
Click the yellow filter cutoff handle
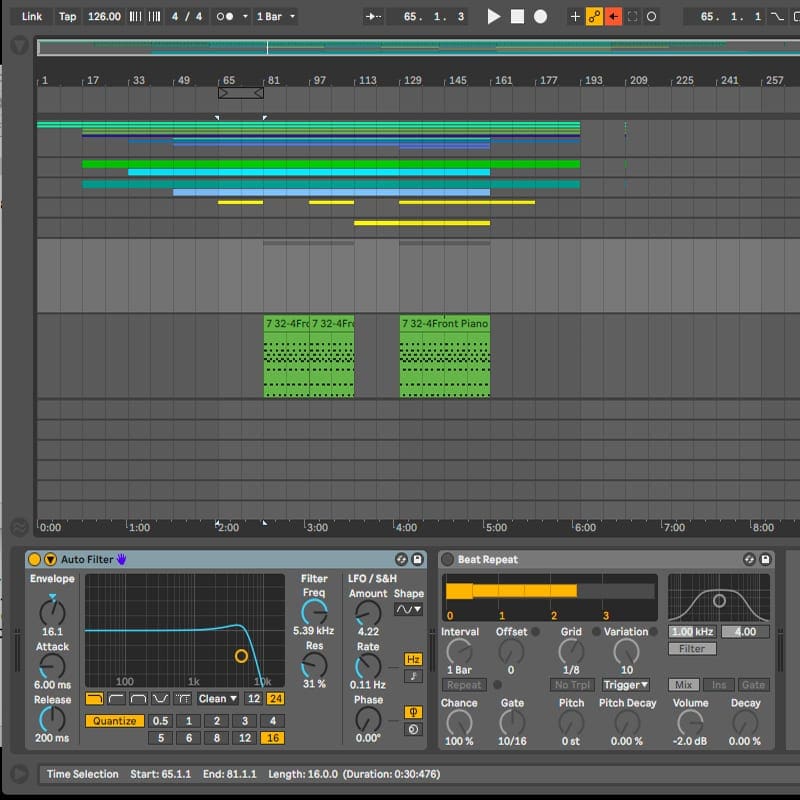click(x=241, y=656)
